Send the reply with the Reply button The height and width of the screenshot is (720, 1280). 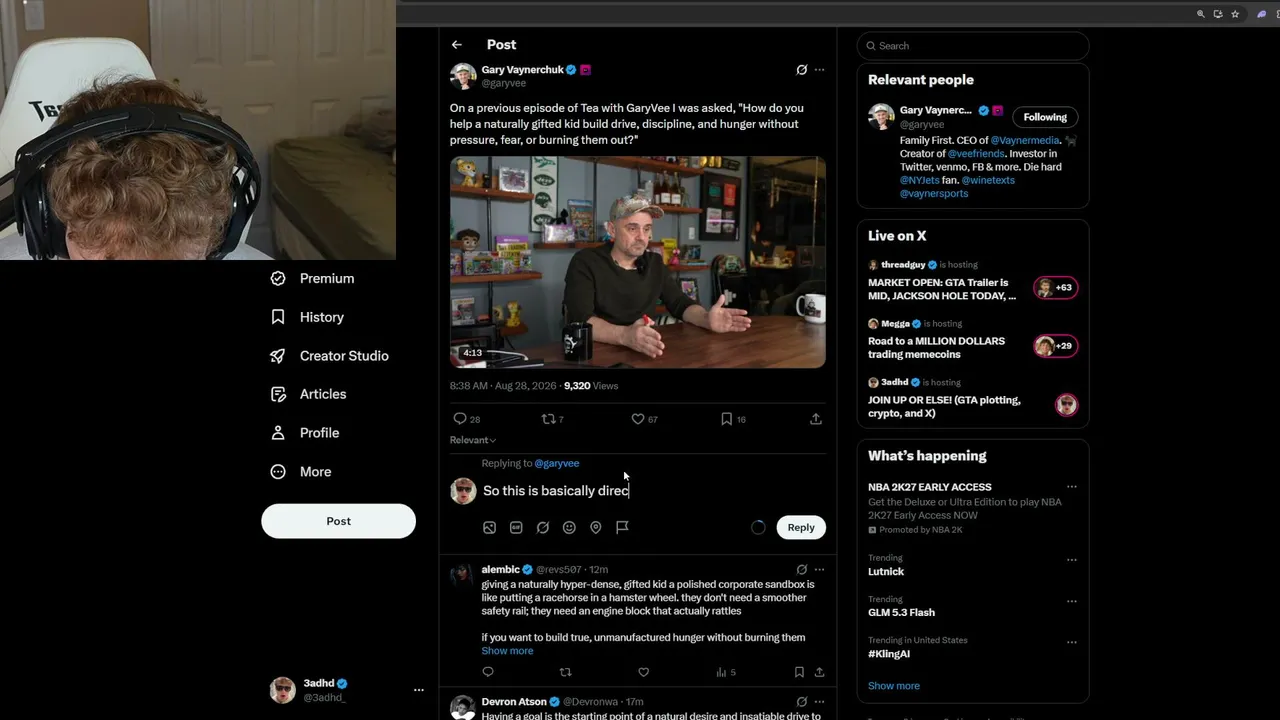pyautogui.click(x=801, y=527)
